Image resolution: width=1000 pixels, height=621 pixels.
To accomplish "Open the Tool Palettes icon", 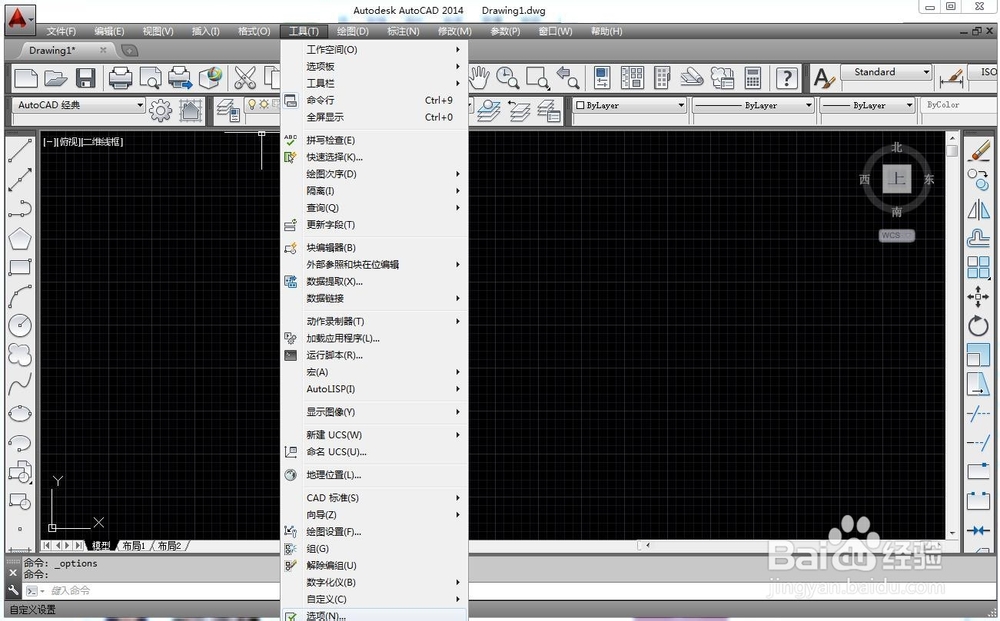I will coord(662,78).
